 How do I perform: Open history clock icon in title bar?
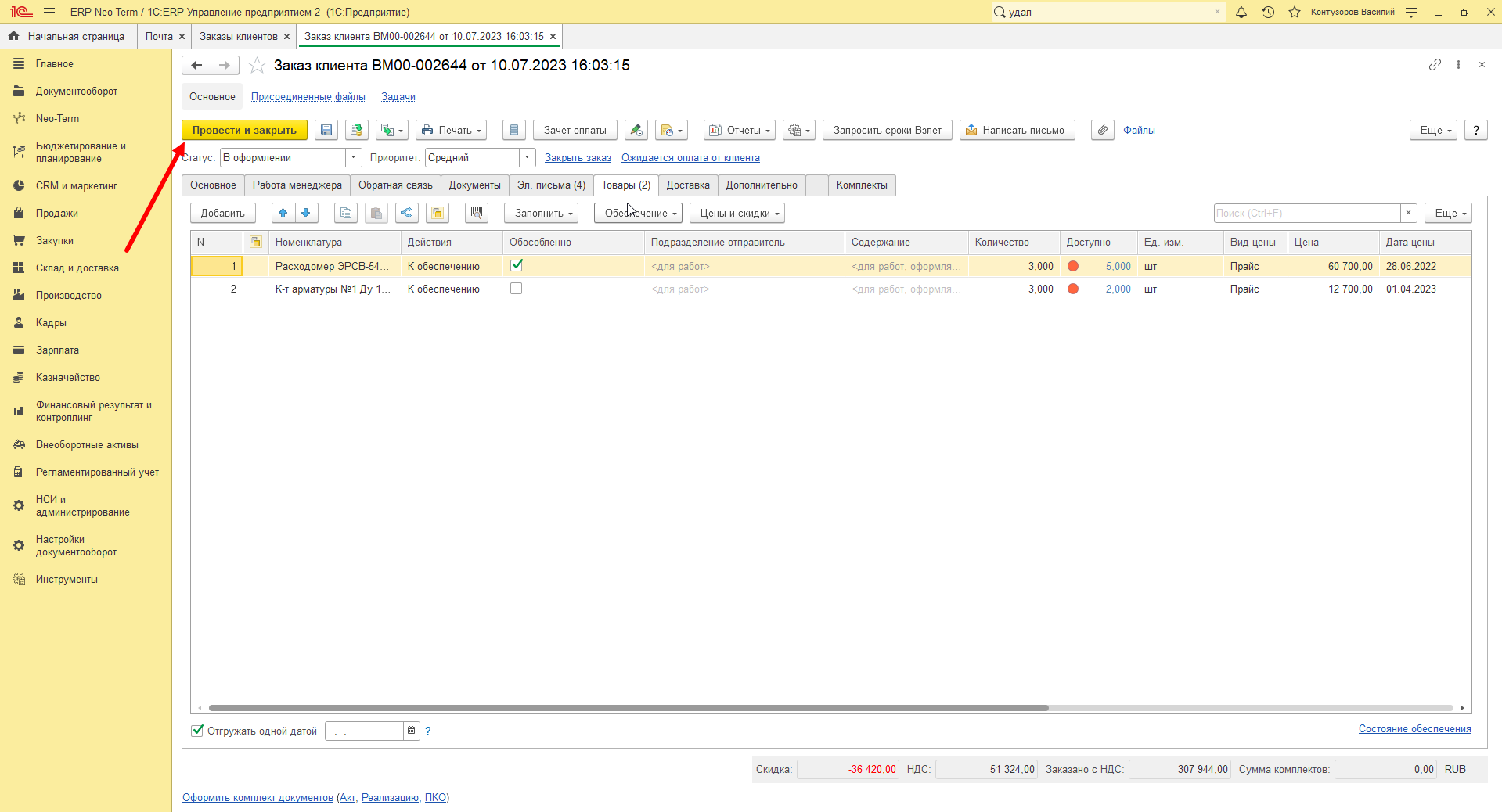[1268, 12]
